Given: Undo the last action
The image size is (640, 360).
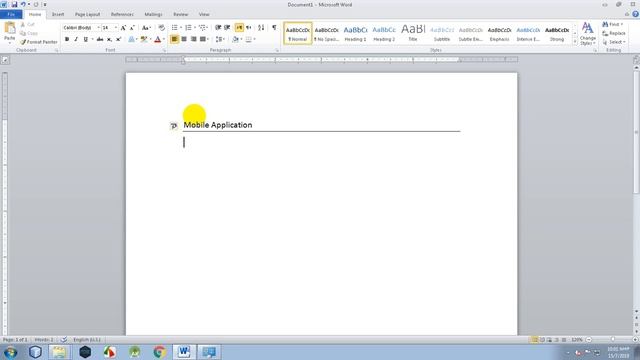Looking at the screenshot, I should click(23, 4).
